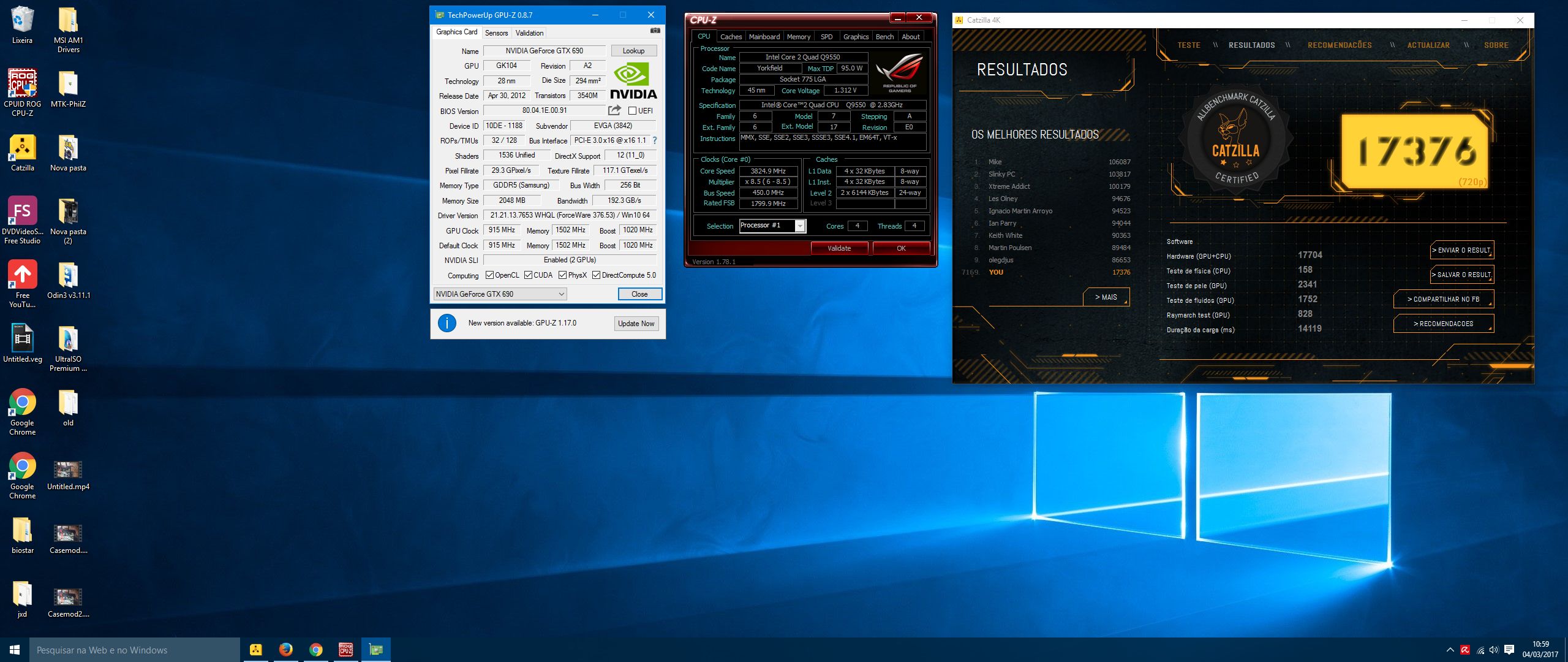Launch CPUID ROG CPU-Z desktop shortcut
The width and height of the screenshot is (1568, 662).
22,92
